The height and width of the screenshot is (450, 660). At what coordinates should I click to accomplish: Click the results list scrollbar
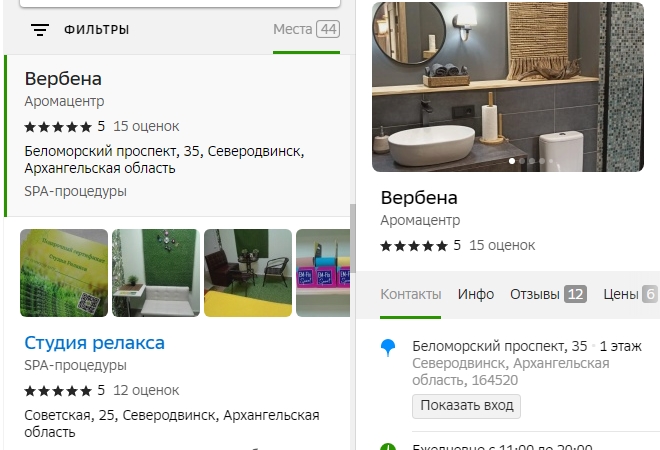click(x=352, y=260)
